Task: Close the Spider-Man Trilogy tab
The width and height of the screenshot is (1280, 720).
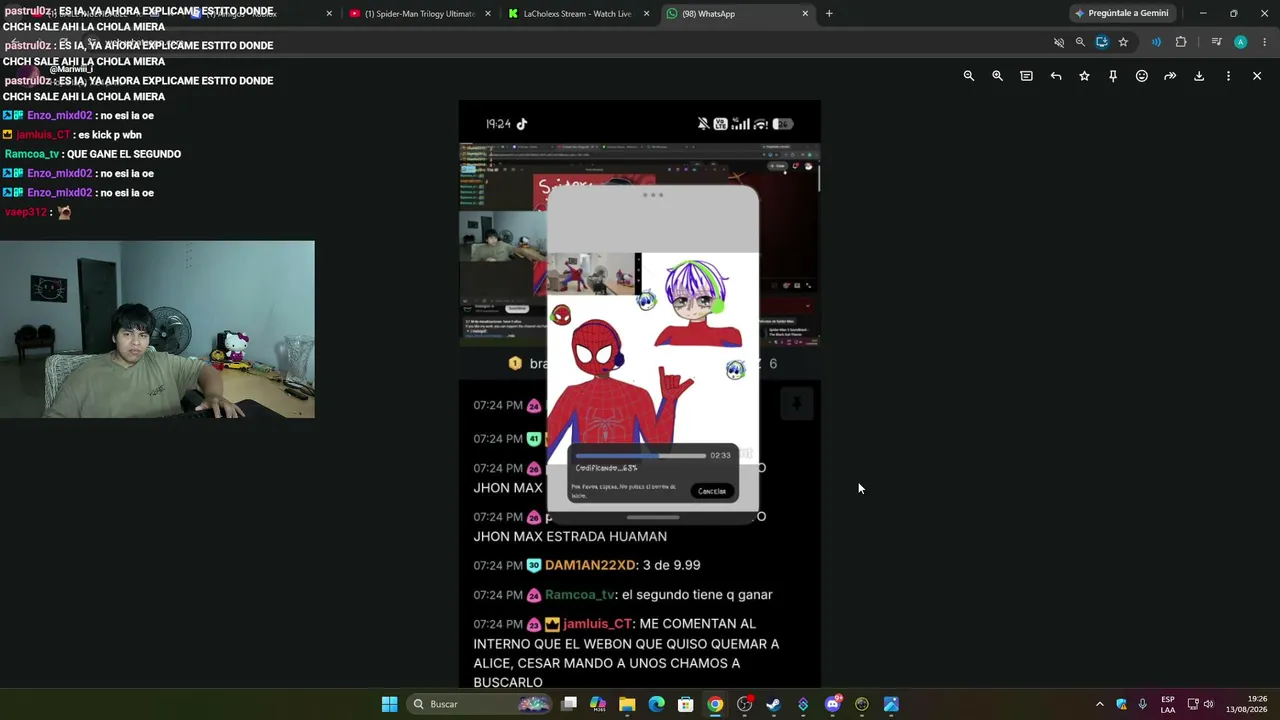Action: click(x=488, y=14)
